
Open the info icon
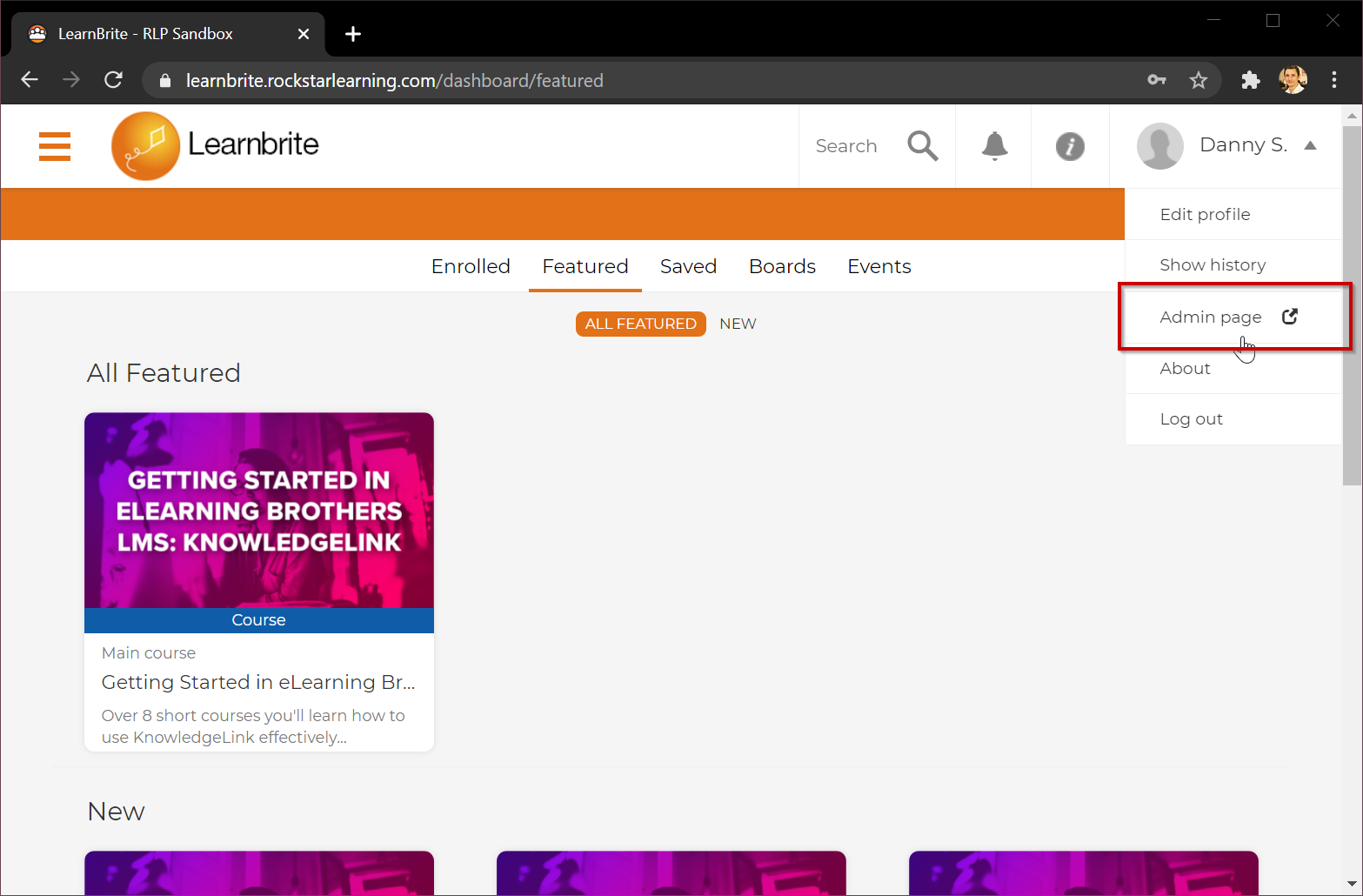tap(1070, 146)
